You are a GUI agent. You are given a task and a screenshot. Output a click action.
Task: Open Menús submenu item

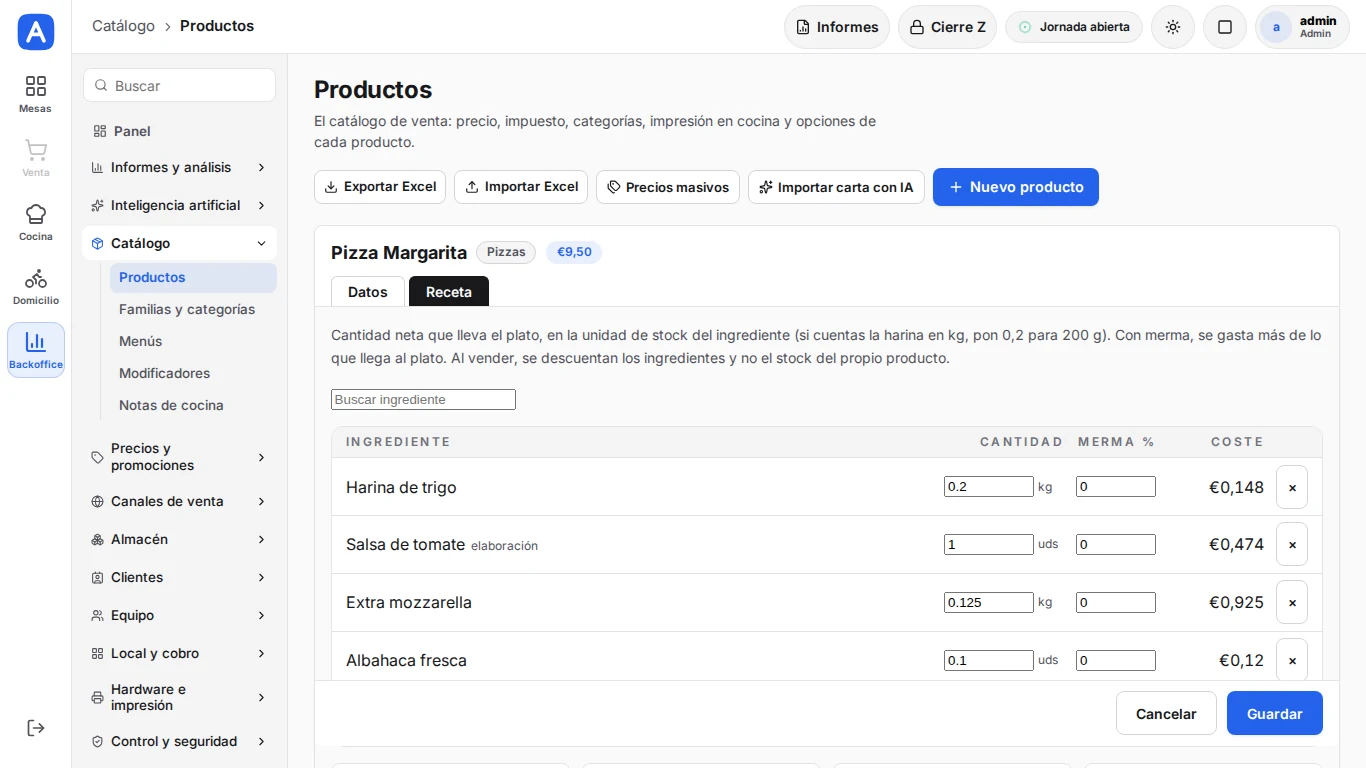(193, 341)
